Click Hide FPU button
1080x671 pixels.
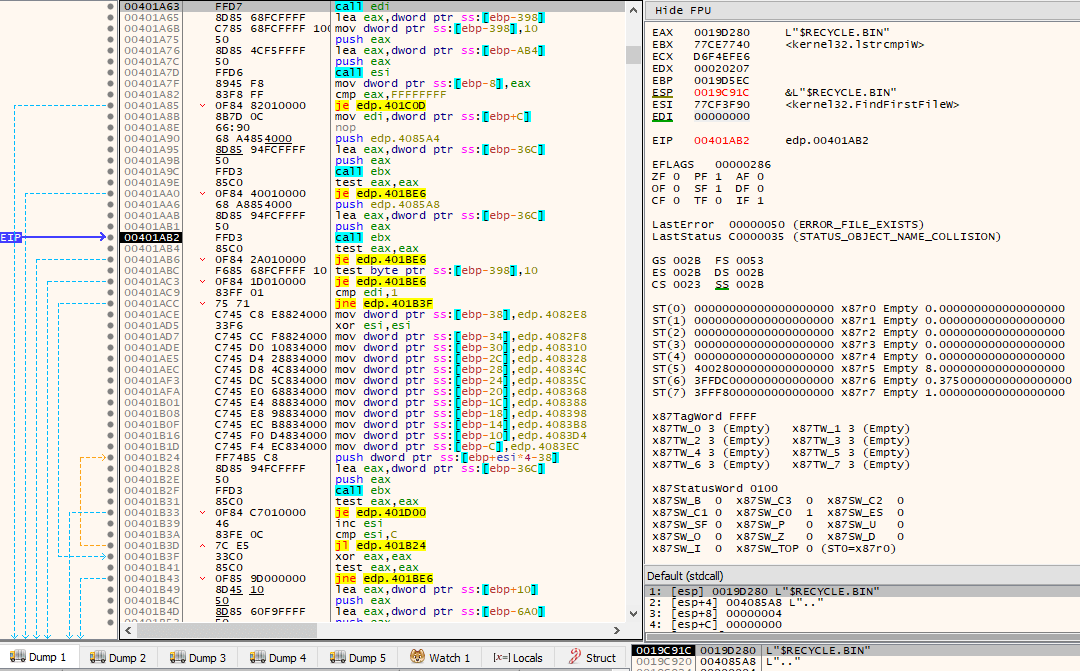tap(683, 10)
